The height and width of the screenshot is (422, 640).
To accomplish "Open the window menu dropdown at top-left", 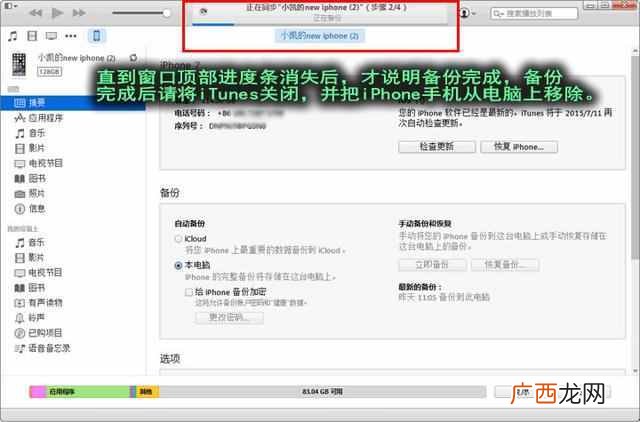I will 10,6.
